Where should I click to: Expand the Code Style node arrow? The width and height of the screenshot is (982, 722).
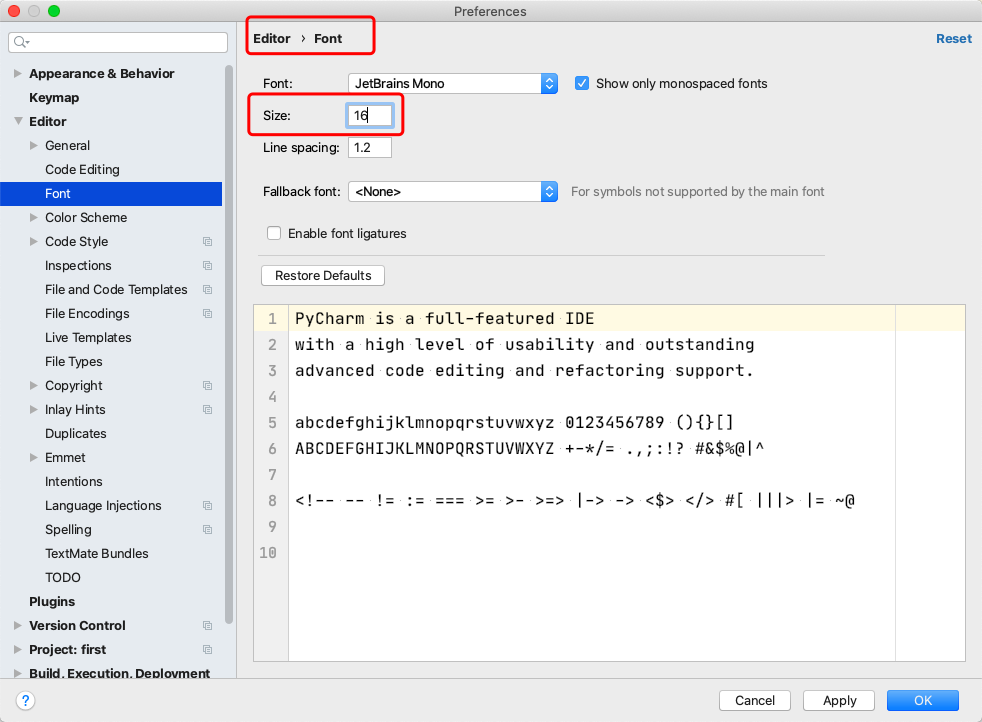pyautogui.click(x=34, y=241)
